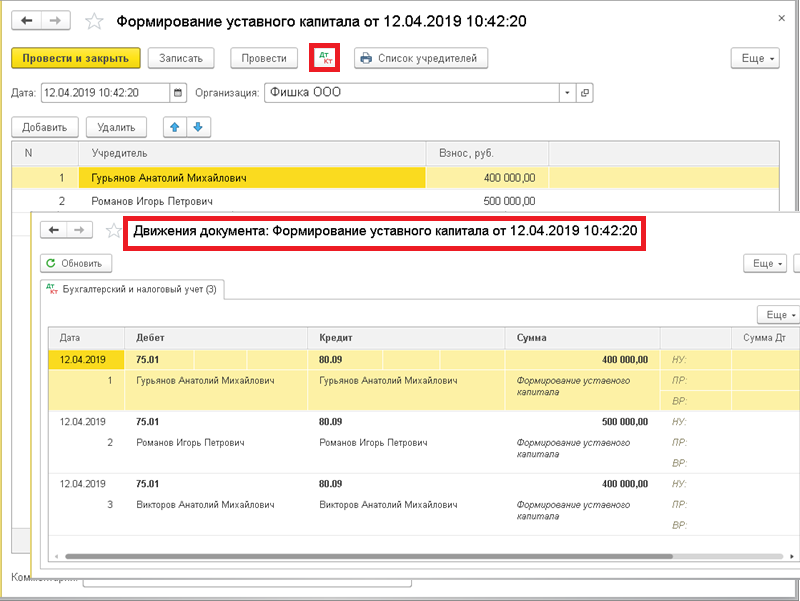Move founder row up with blue arrow
This screenshot has height=601, width=800.
[x=175, y=127]
